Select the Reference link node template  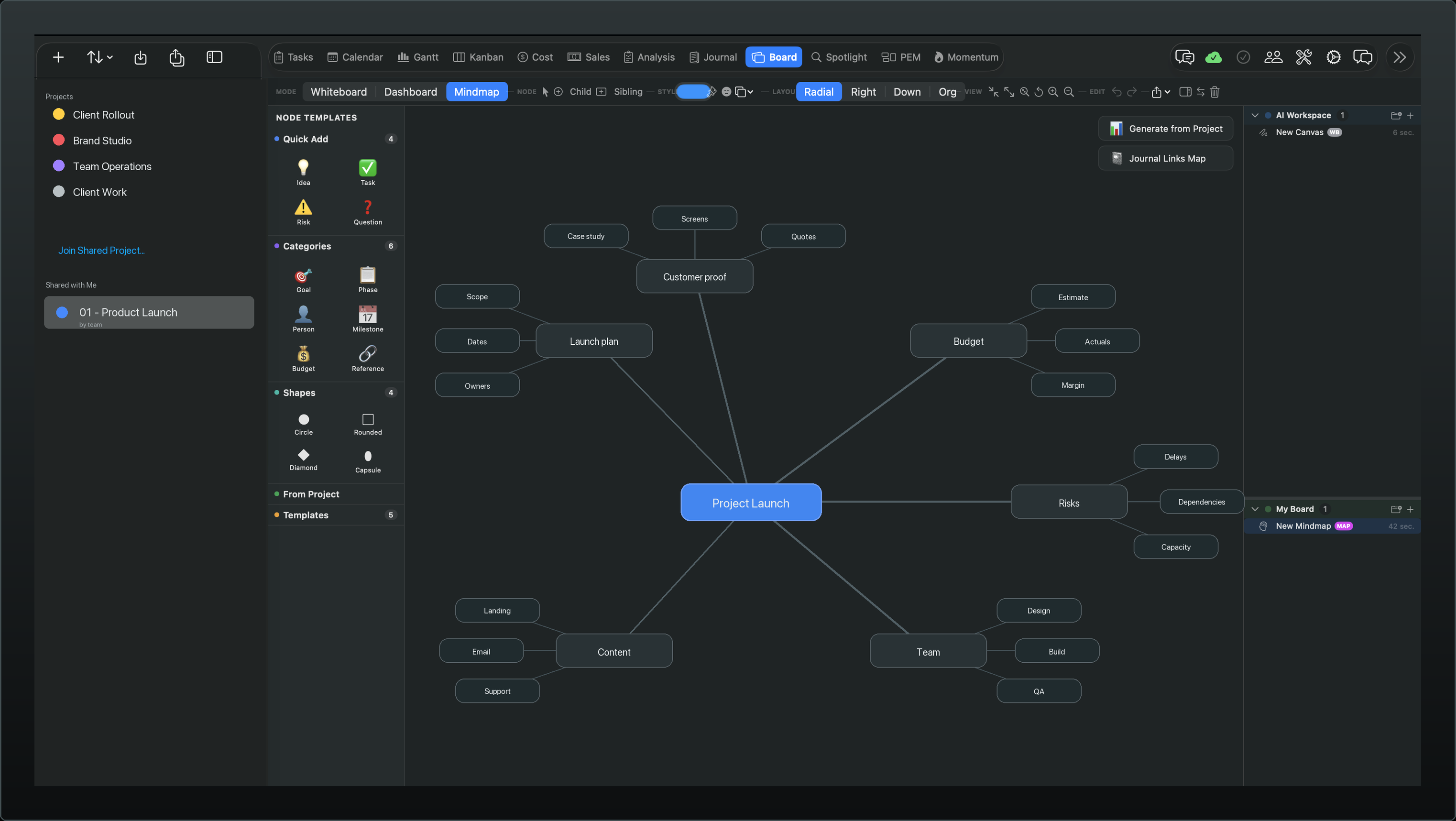pyautogui.click(x=368, y=358)
